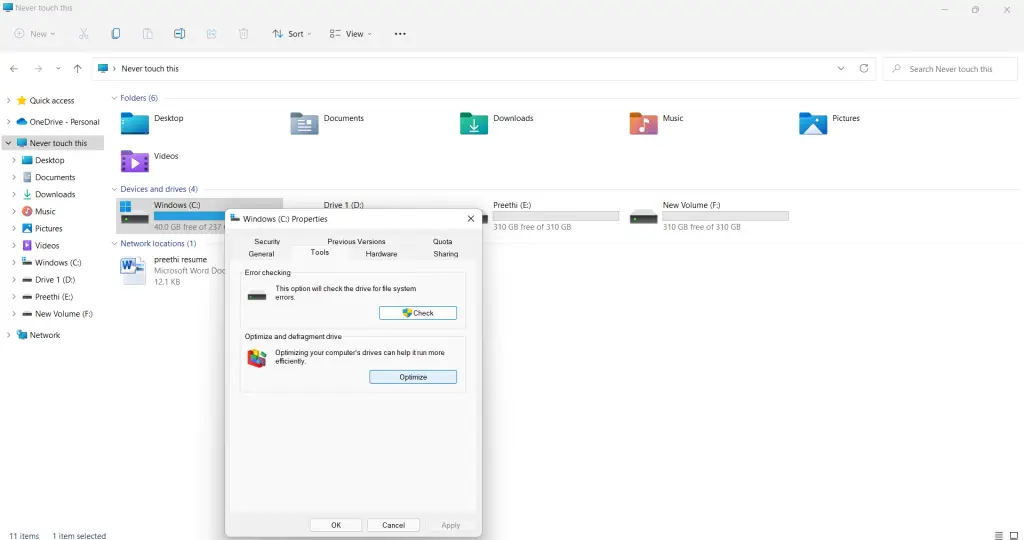The width and height of the screenshot is (1024, 540).
Task: Switch to details view icon in status bar
Action: pyautogui.click(x=999, y=535)
